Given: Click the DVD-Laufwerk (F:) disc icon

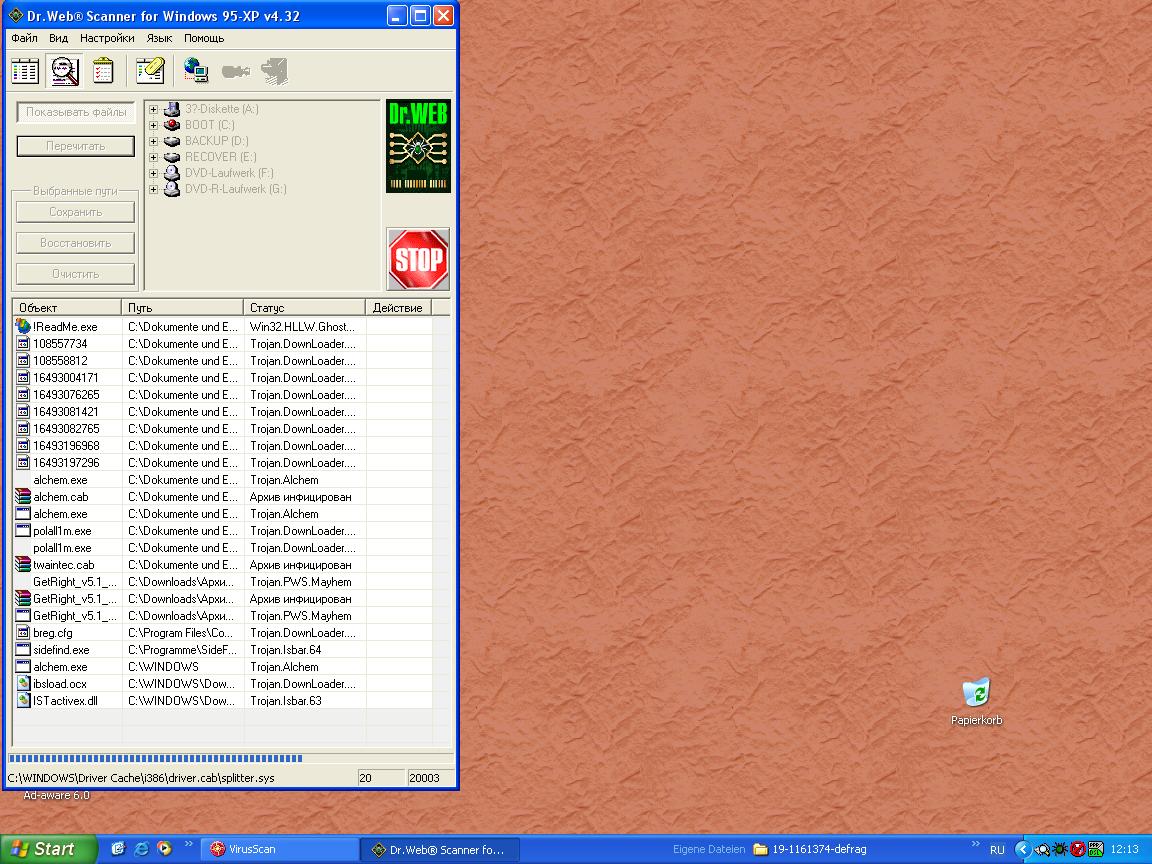Looking at the screenshot, I should 172,173.
